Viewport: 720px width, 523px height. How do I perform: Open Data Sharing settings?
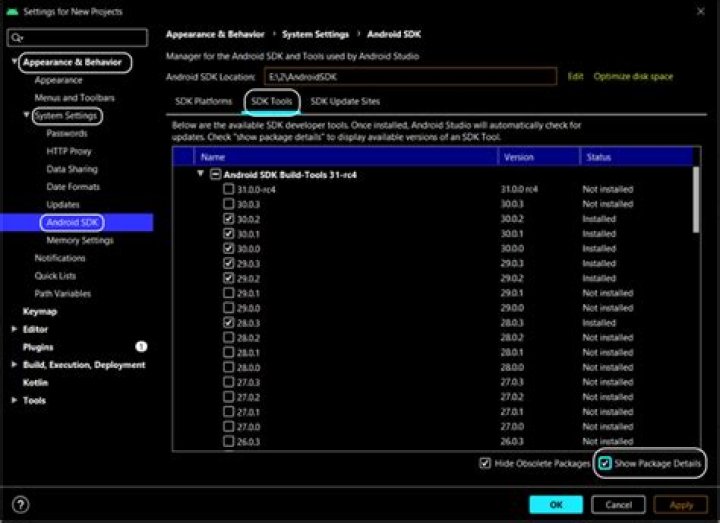pyautogui.click(x=72, y=169)
